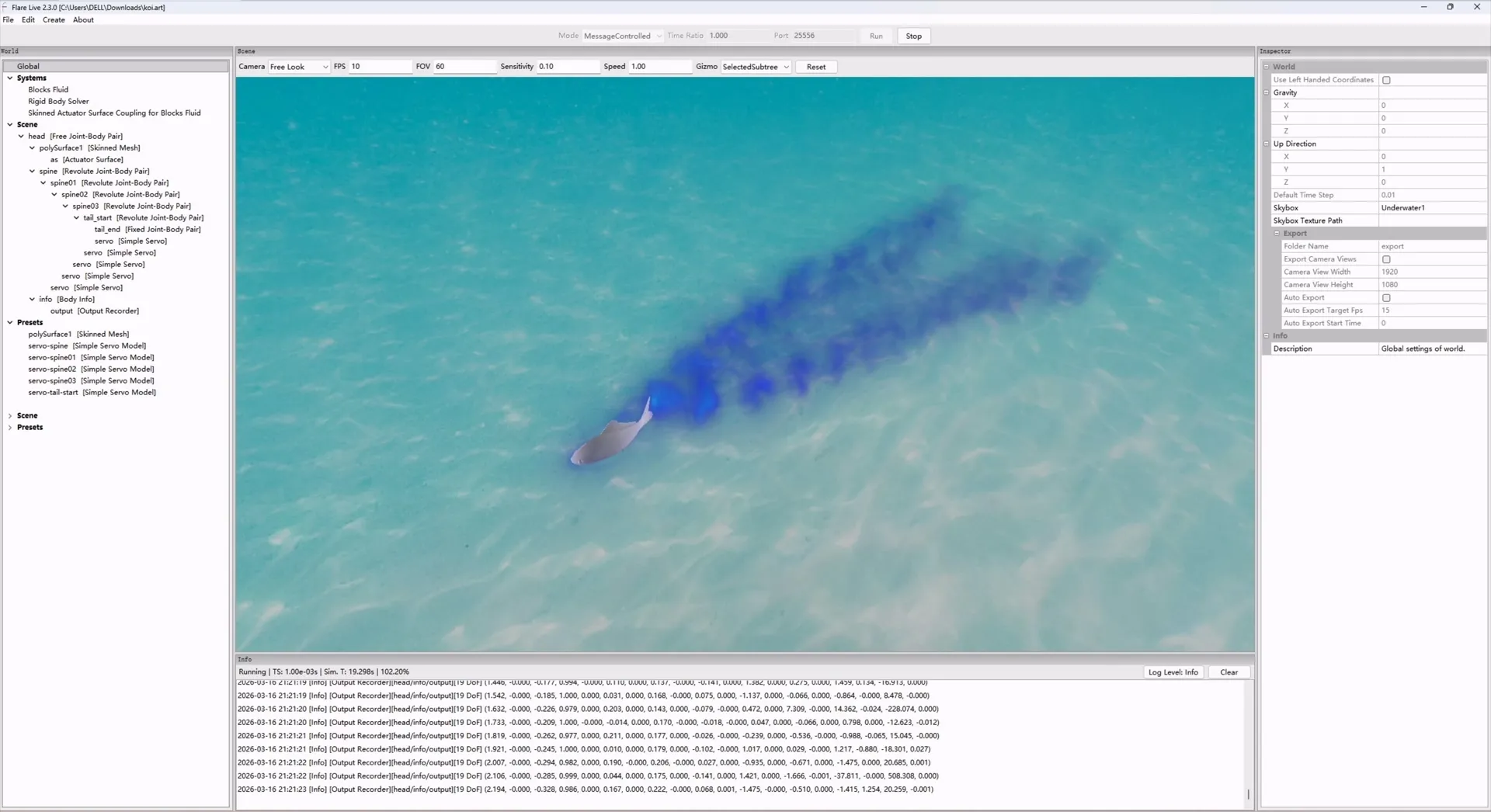This screenshot has width=1491, height=812.
Task: Enable the Auto Export checkbox
Action: tap(1386, 298)
